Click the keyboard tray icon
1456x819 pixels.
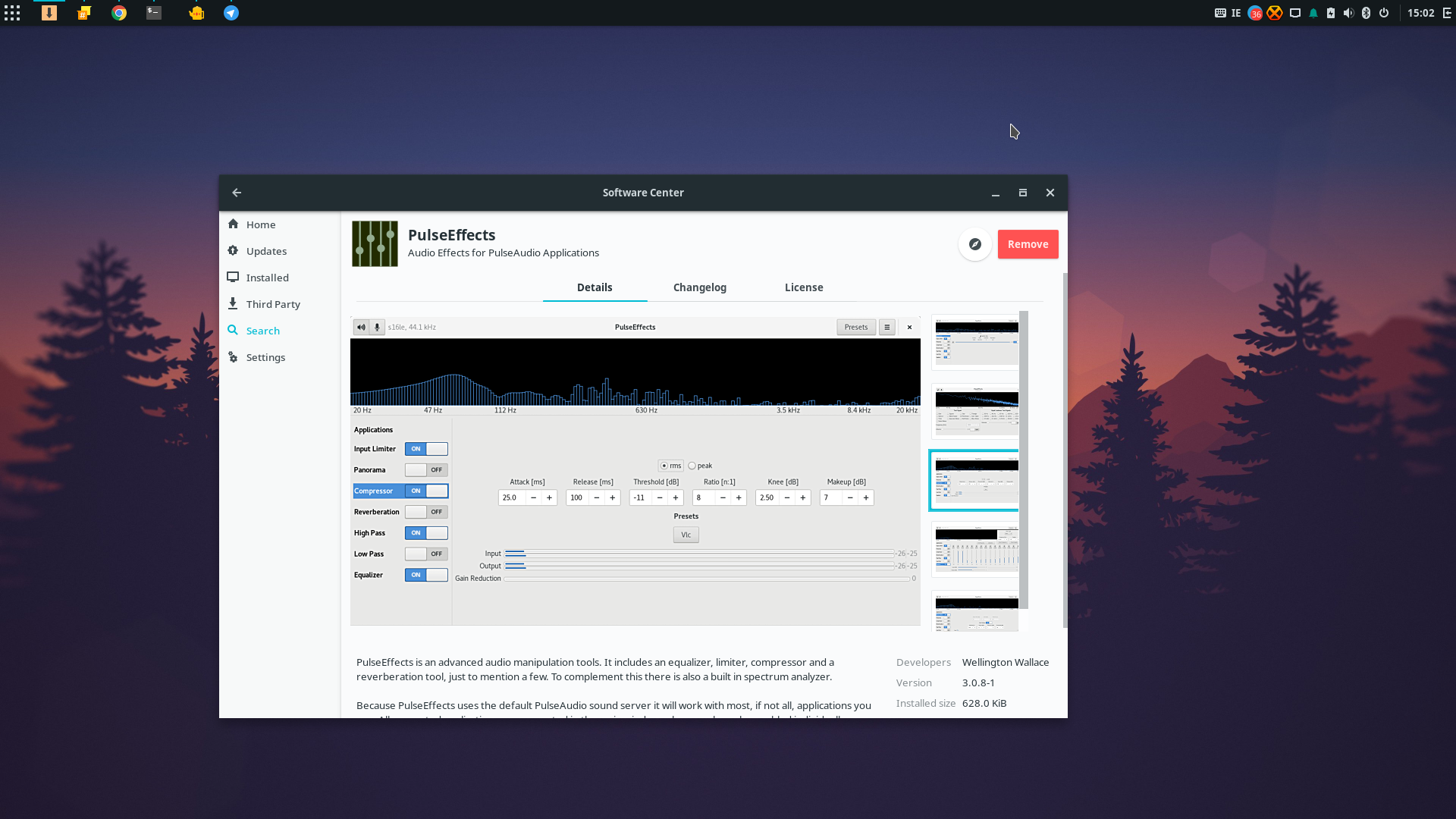click(1220, 13)
